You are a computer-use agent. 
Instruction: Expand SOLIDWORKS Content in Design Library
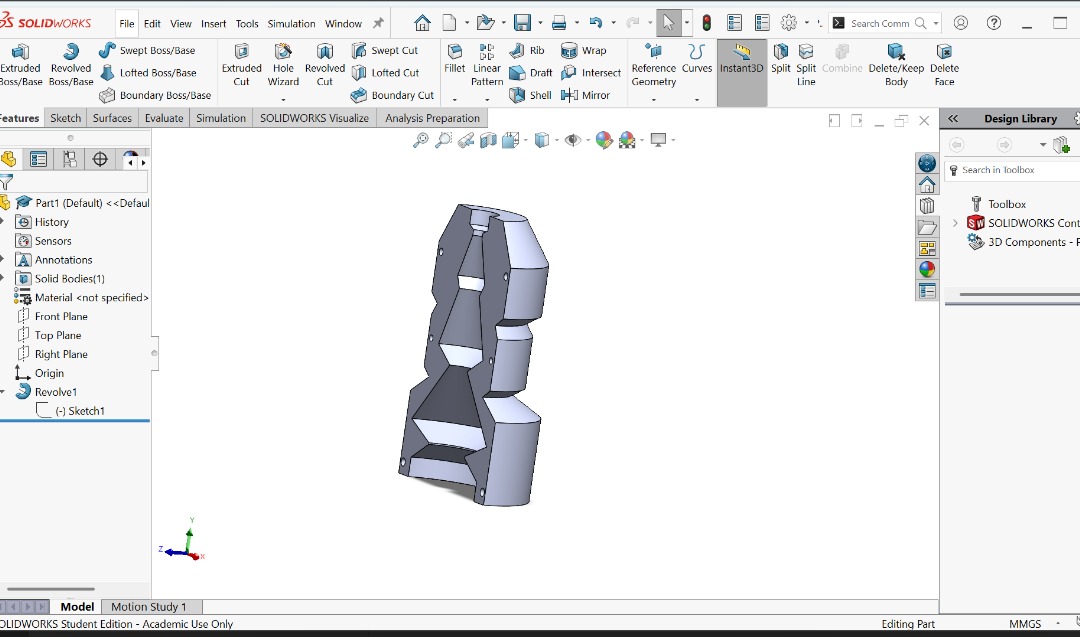(955, 223)
